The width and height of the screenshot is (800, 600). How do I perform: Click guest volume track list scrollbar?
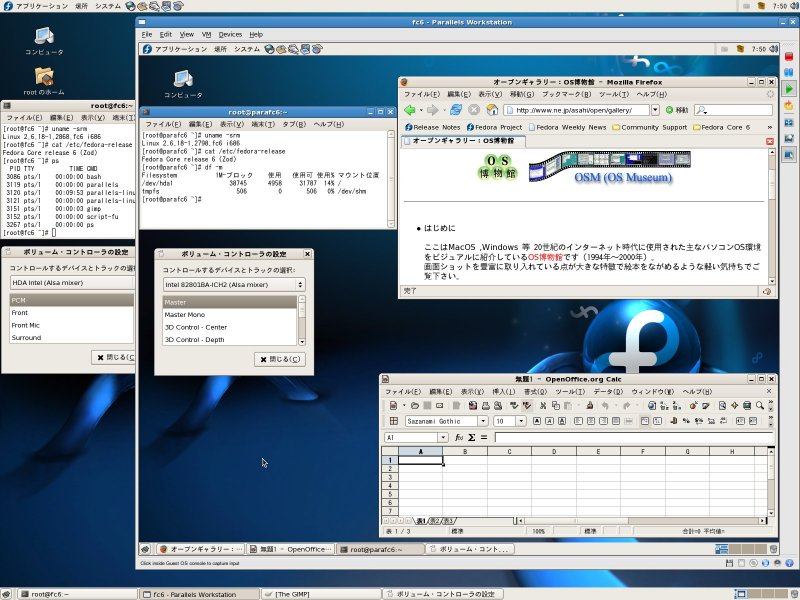click(302, 320)
